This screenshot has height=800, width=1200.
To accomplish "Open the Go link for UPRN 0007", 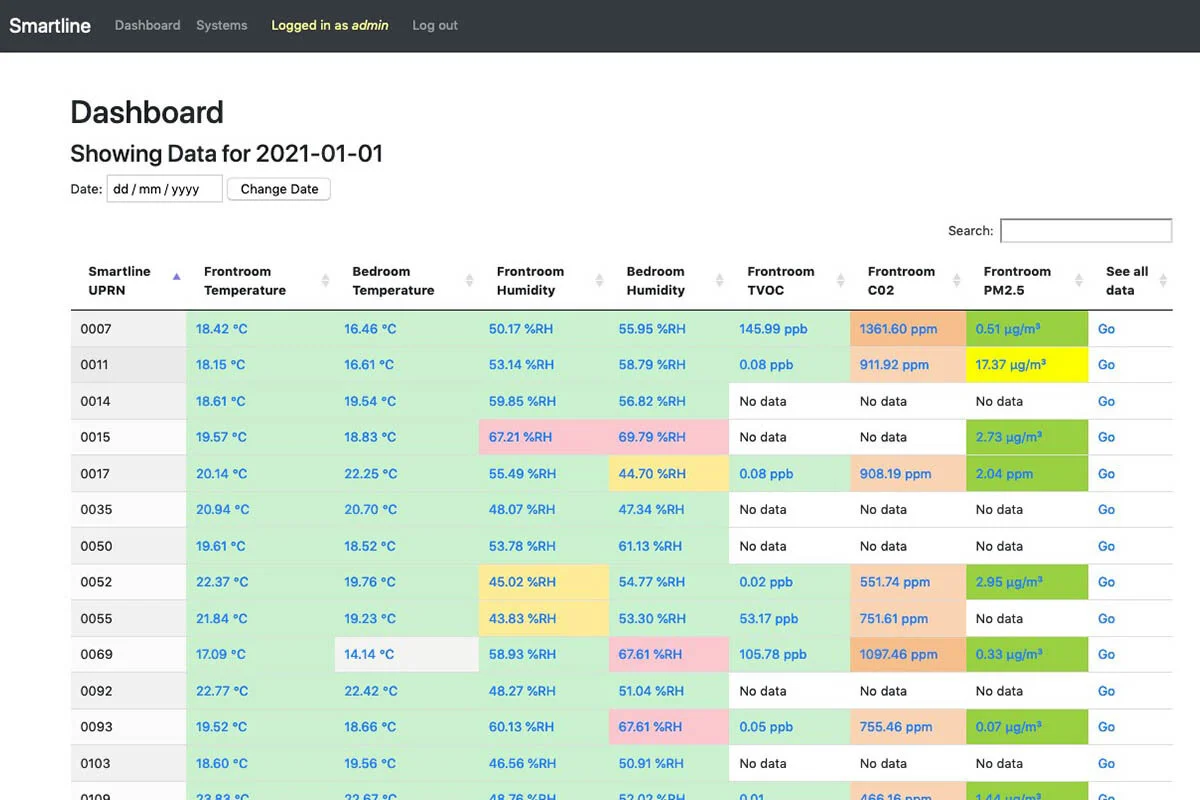I will (x=1106, y=328).
